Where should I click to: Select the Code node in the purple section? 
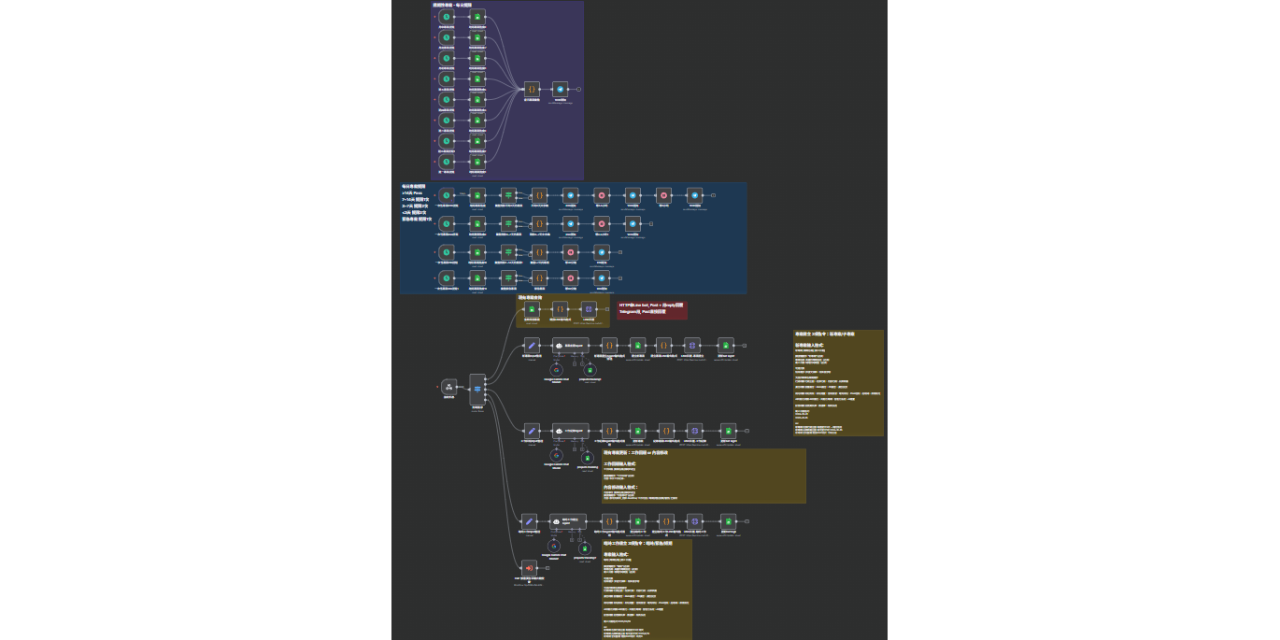point(531,89)
